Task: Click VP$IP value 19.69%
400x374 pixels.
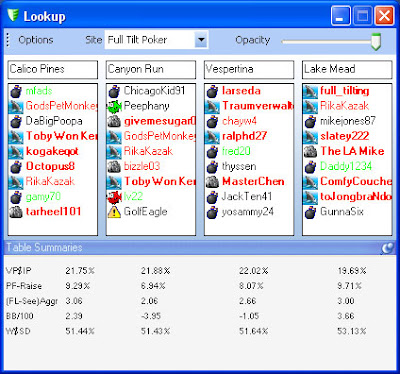Action: [352, 271]
